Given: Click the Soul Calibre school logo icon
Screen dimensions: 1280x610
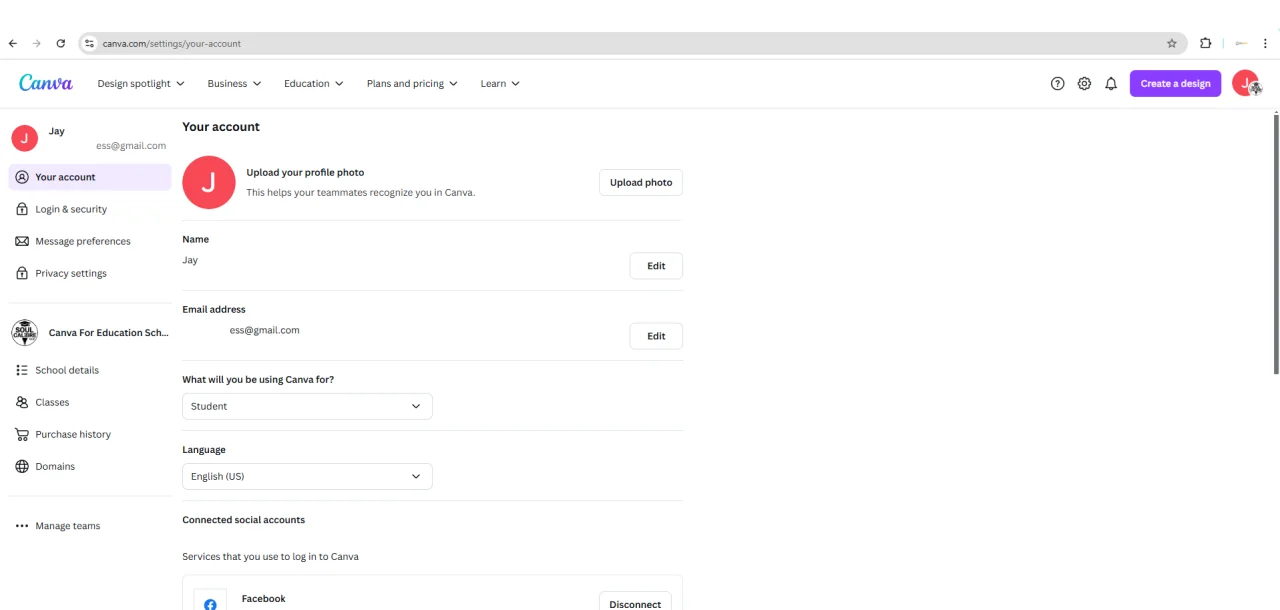Looking at the screenshot, I should (x=24, y=332).
